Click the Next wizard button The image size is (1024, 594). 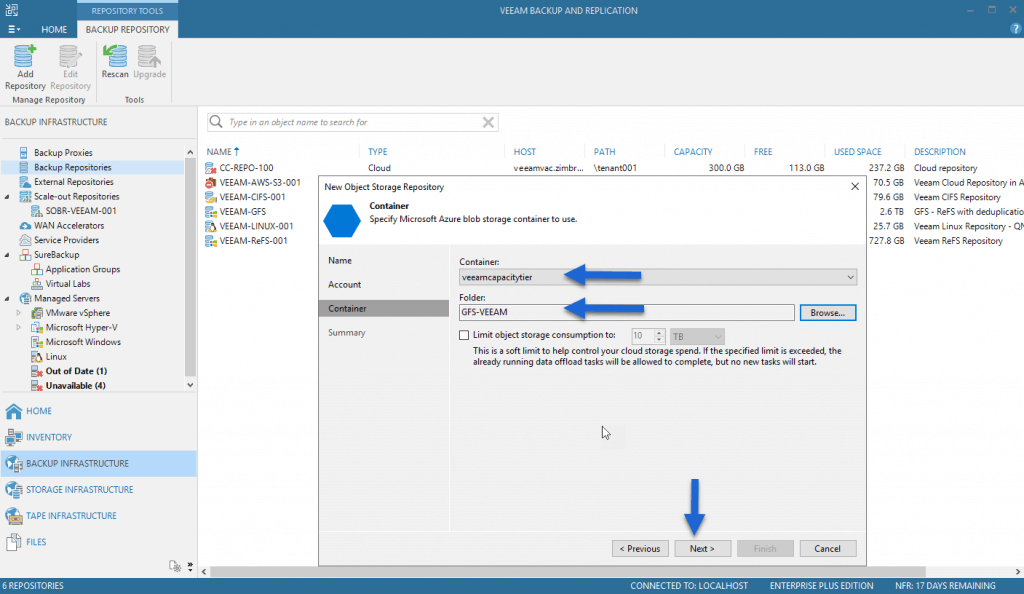pos(702,549)
